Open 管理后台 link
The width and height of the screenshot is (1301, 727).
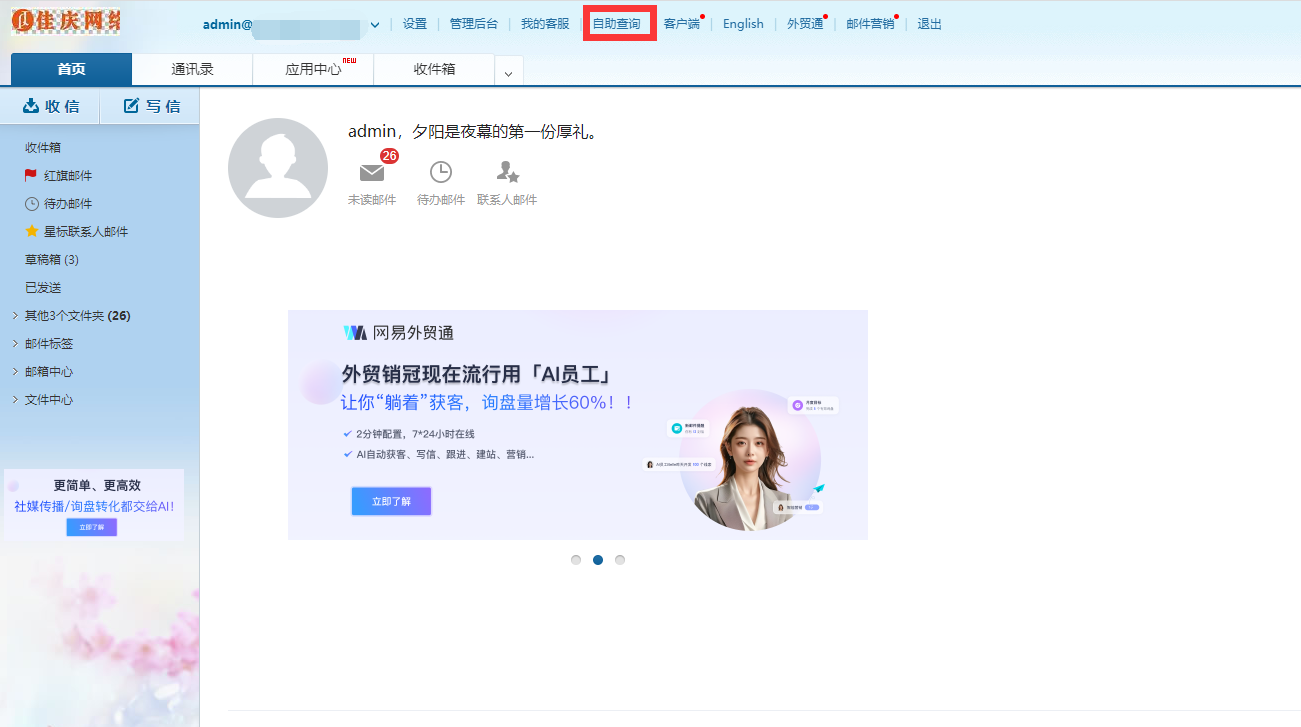pos(474,24)
